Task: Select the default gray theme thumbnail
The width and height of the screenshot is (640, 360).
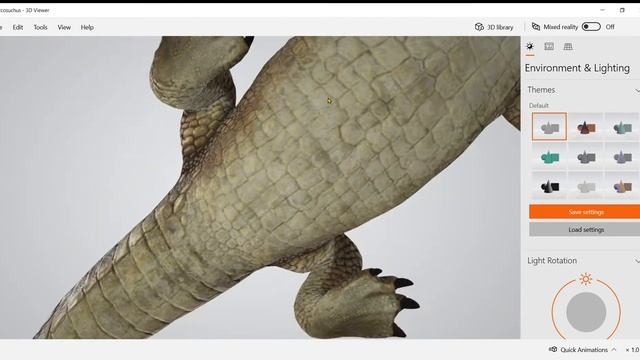Action: 549,127
